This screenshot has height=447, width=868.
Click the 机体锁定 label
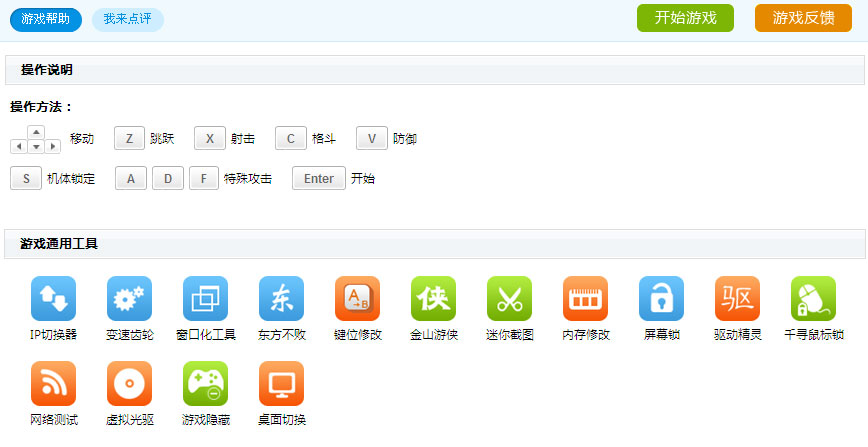[x=71, y=178]
